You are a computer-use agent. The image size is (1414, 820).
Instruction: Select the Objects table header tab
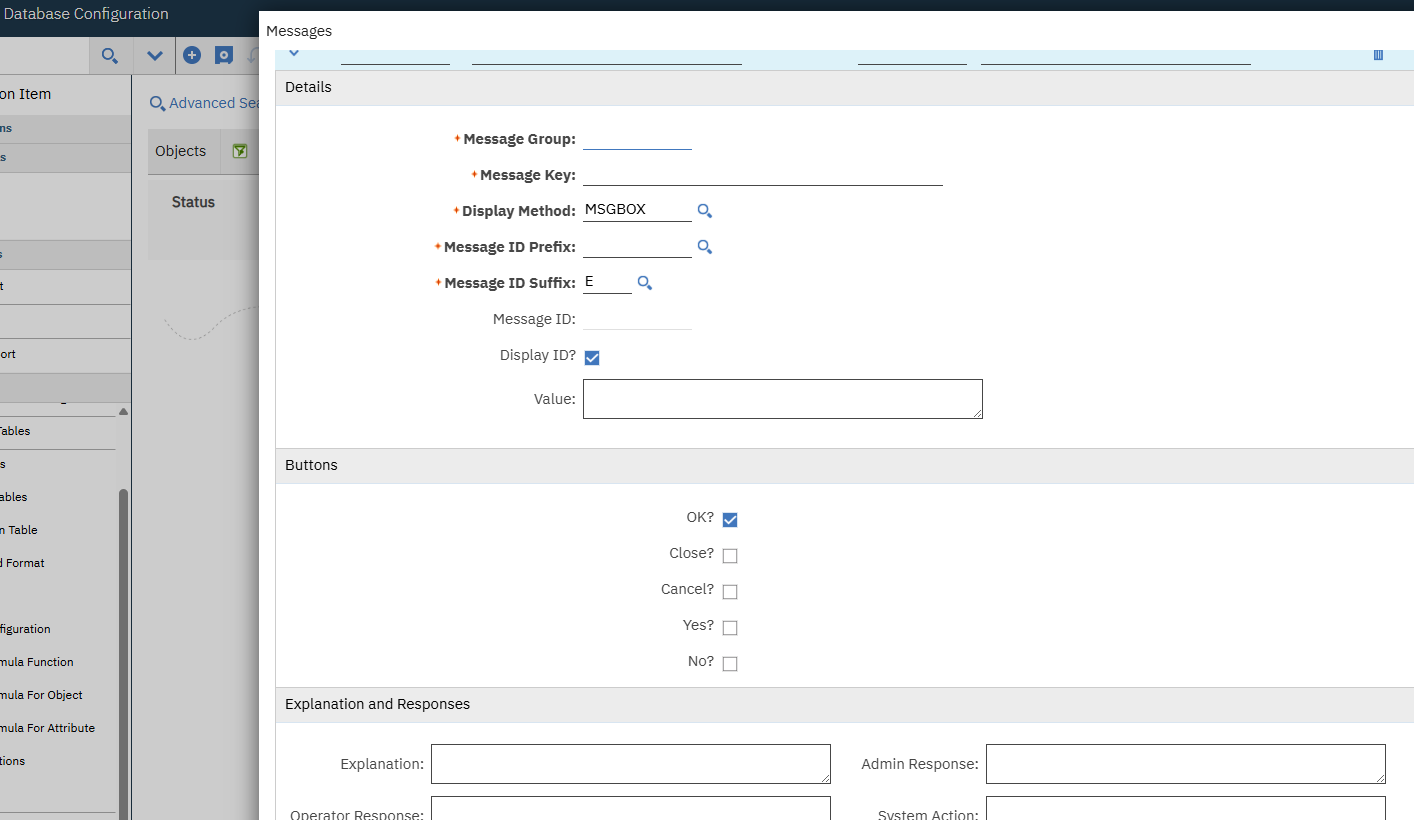[181, 151]
